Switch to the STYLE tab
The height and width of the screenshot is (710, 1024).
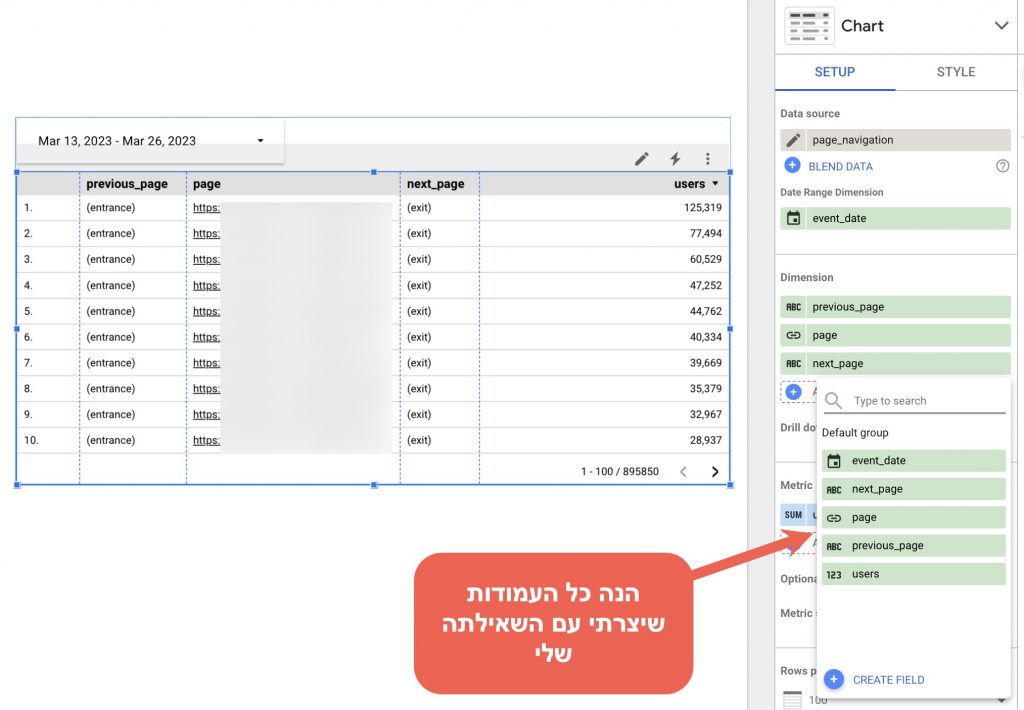click(955, 72)
